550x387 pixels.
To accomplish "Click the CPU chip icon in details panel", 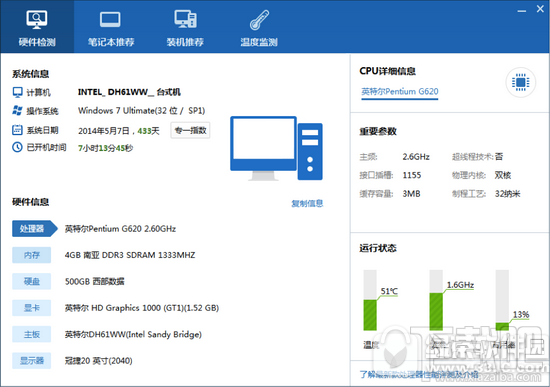I will click(521, 82).
